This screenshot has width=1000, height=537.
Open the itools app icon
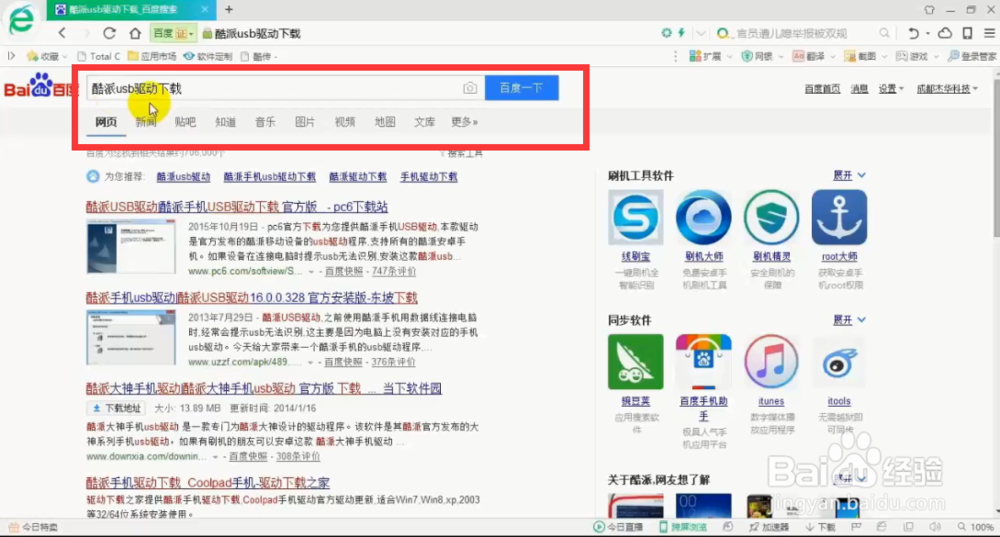pos(839,362)
